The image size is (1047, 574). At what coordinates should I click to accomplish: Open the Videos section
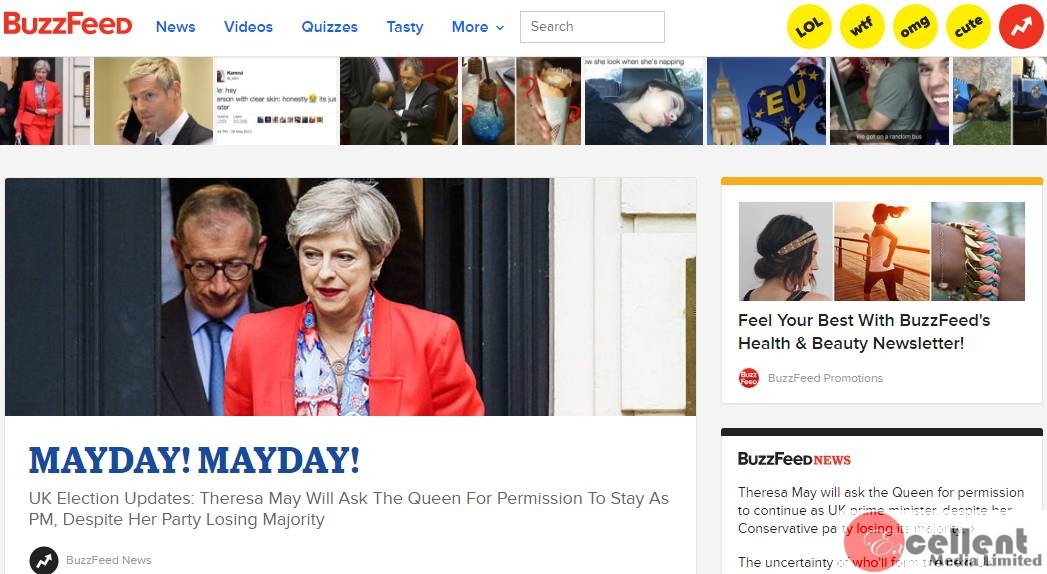[248, 27]
